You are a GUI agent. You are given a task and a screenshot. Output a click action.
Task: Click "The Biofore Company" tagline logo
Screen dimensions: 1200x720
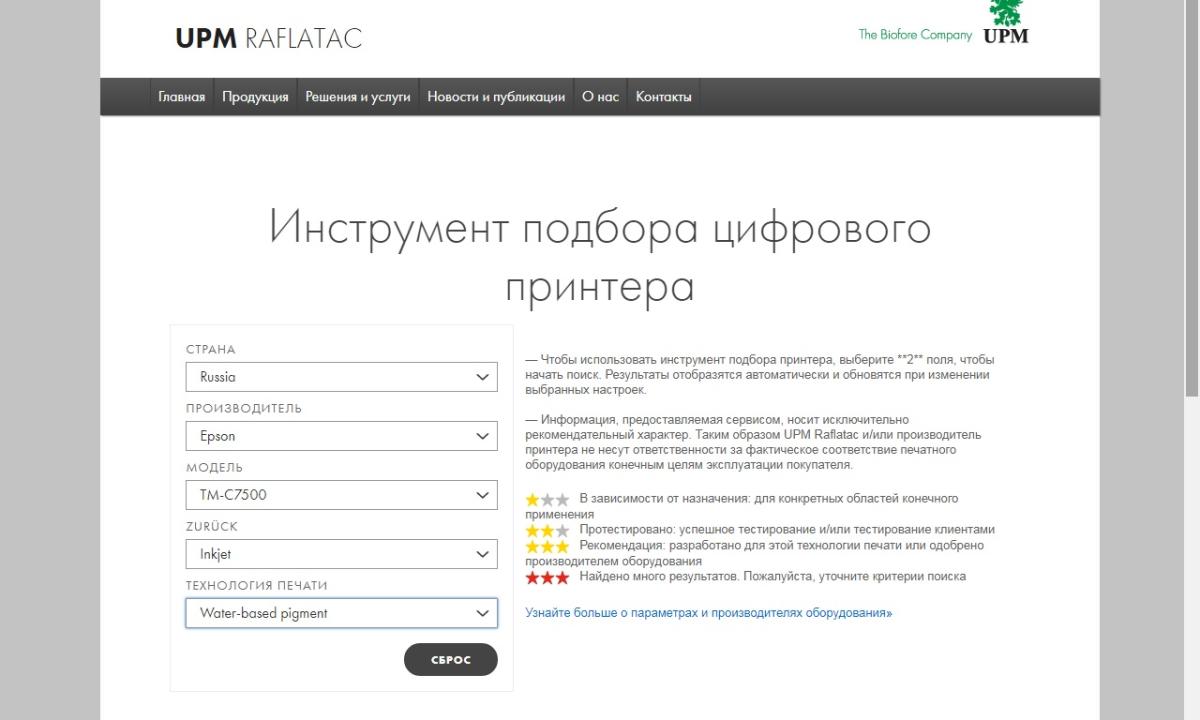[x=913, y=34]
